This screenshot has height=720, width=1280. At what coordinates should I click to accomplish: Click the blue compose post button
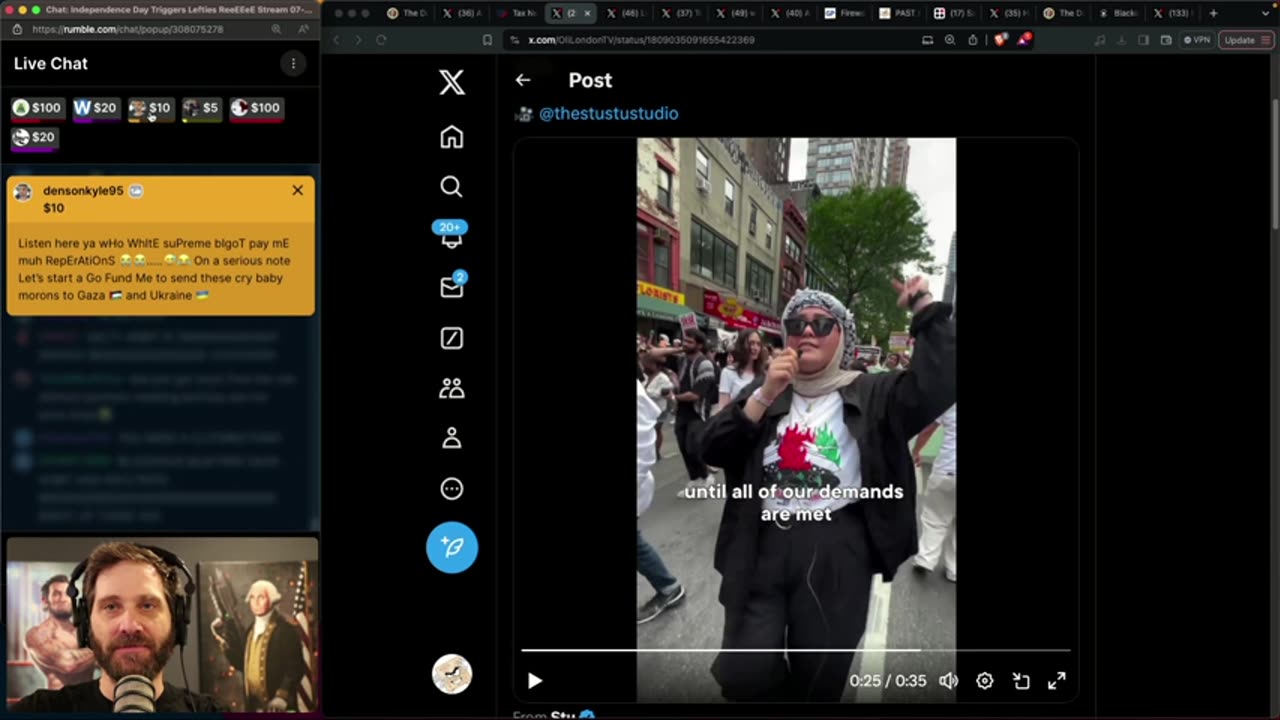click(451, 547)
